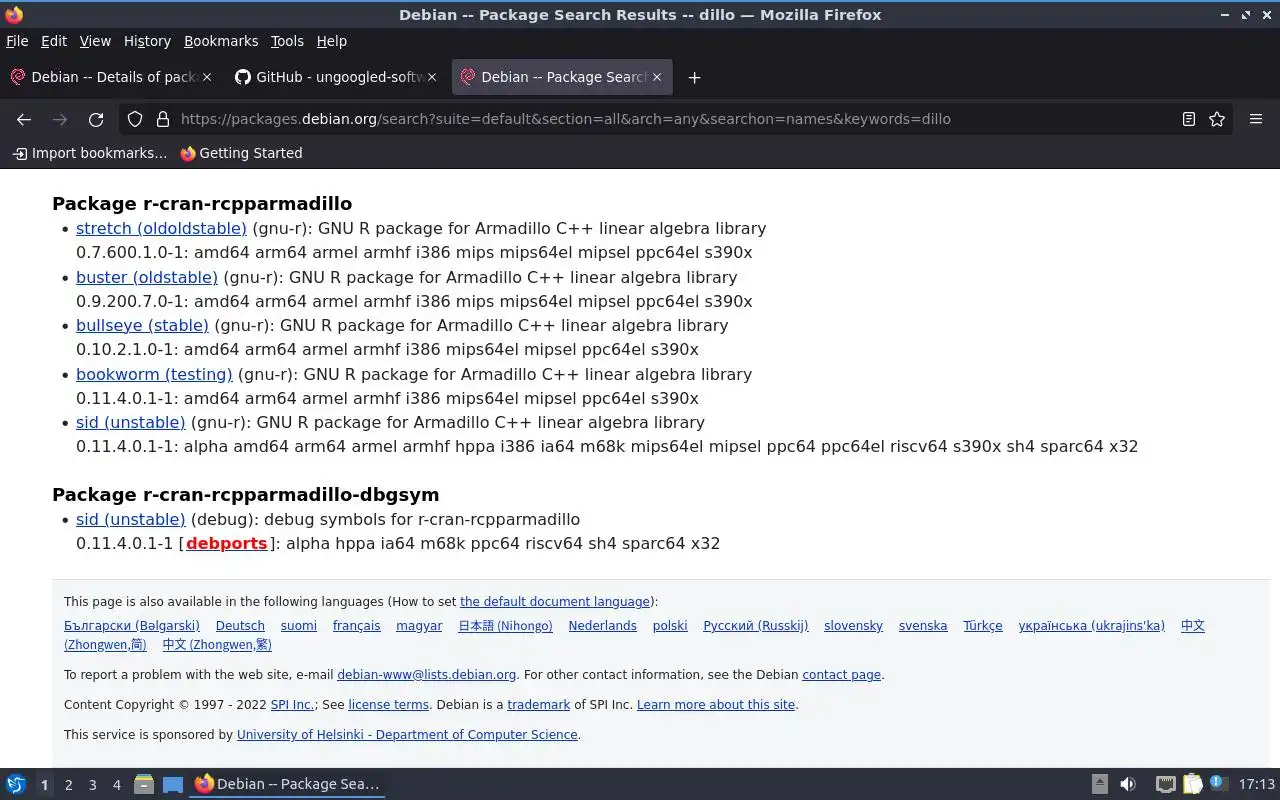1280x800 pixels.
Task: Select the Türkçe language link
Action: tap(983, 625)
